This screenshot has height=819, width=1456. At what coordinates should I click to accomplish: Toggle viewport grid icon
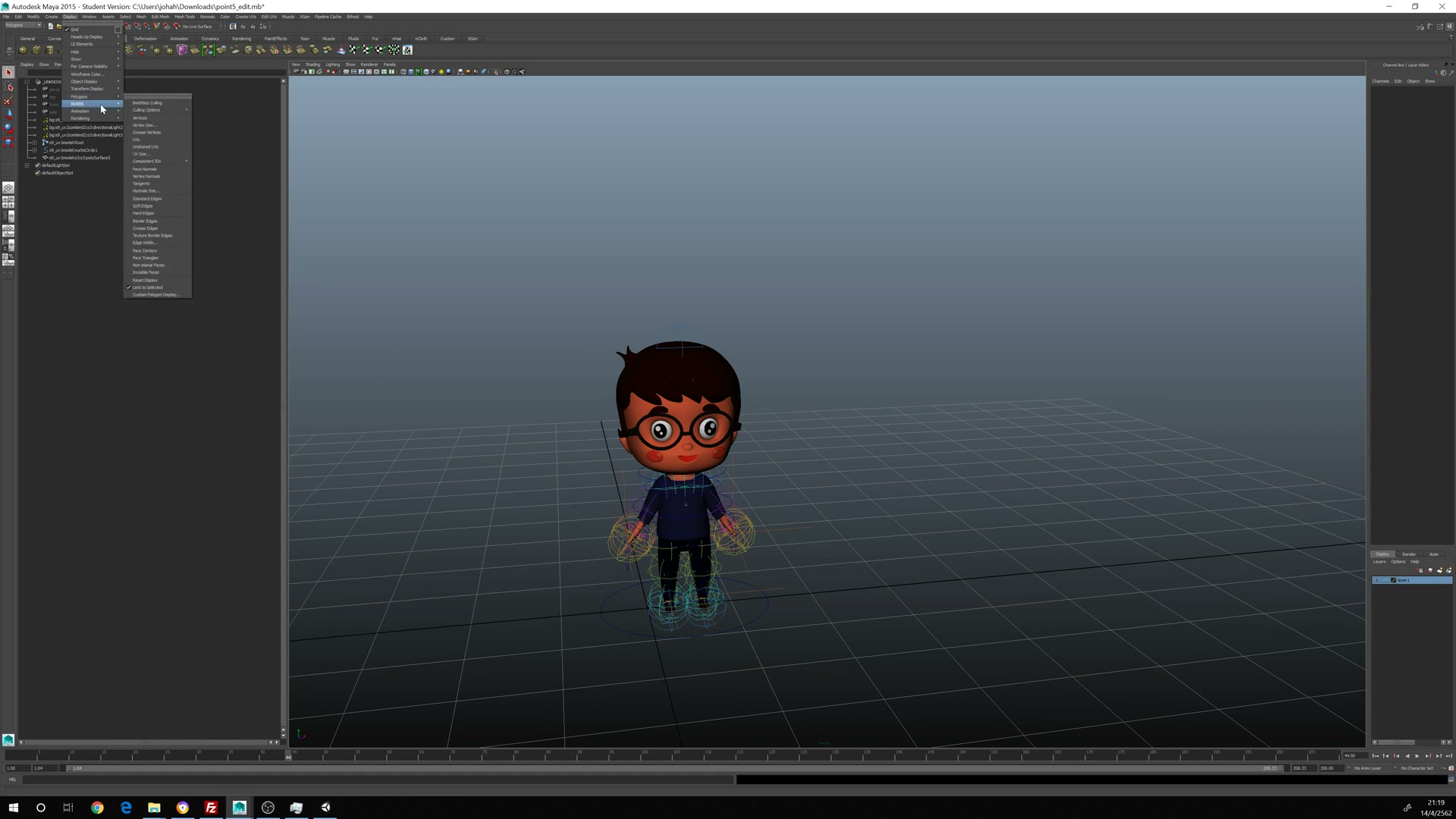tap(346, 72)
